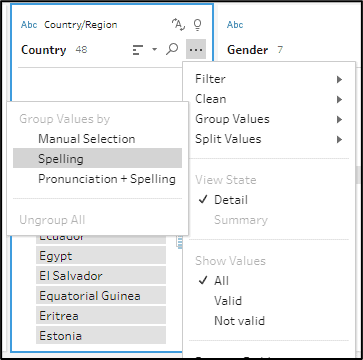
Task: Click the menu scrollbar thumb
Action: point(358,175)
